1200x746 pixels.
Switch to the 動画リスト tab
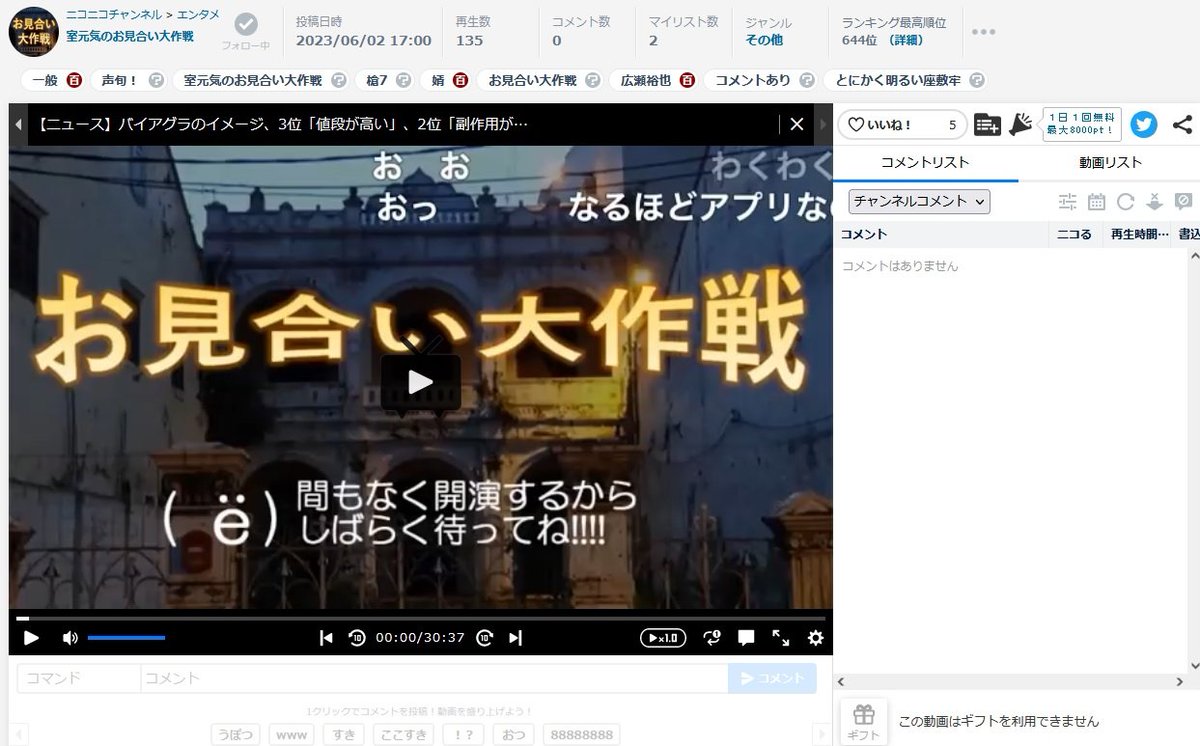click(1108, 162)
